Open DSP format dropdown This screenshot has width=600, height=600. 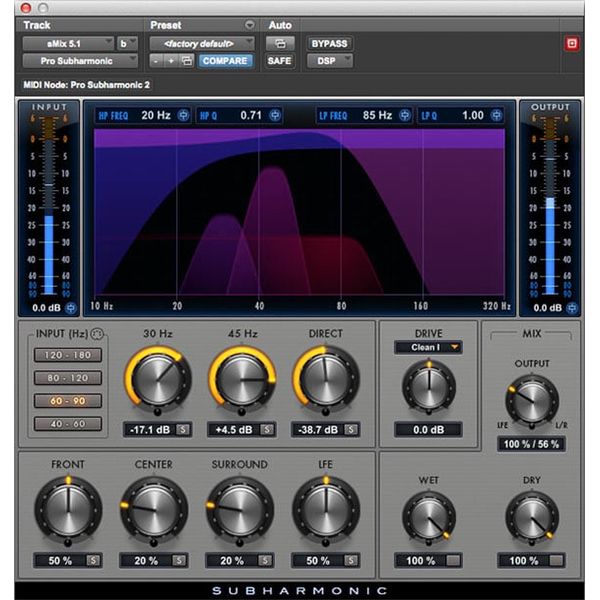click(x=330, y=61)
